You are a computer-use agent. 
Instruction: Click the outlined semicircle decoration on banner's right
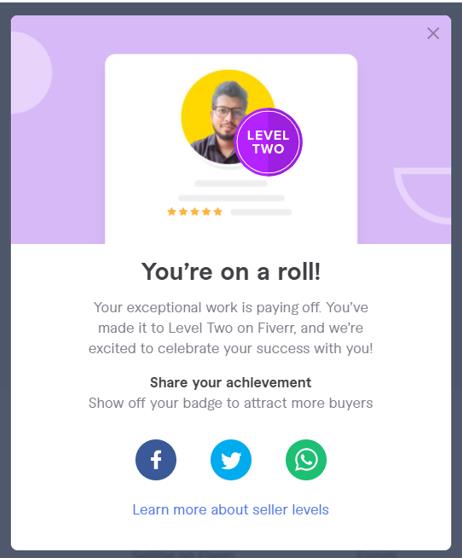pyautogui.click(x=424, y=195)
